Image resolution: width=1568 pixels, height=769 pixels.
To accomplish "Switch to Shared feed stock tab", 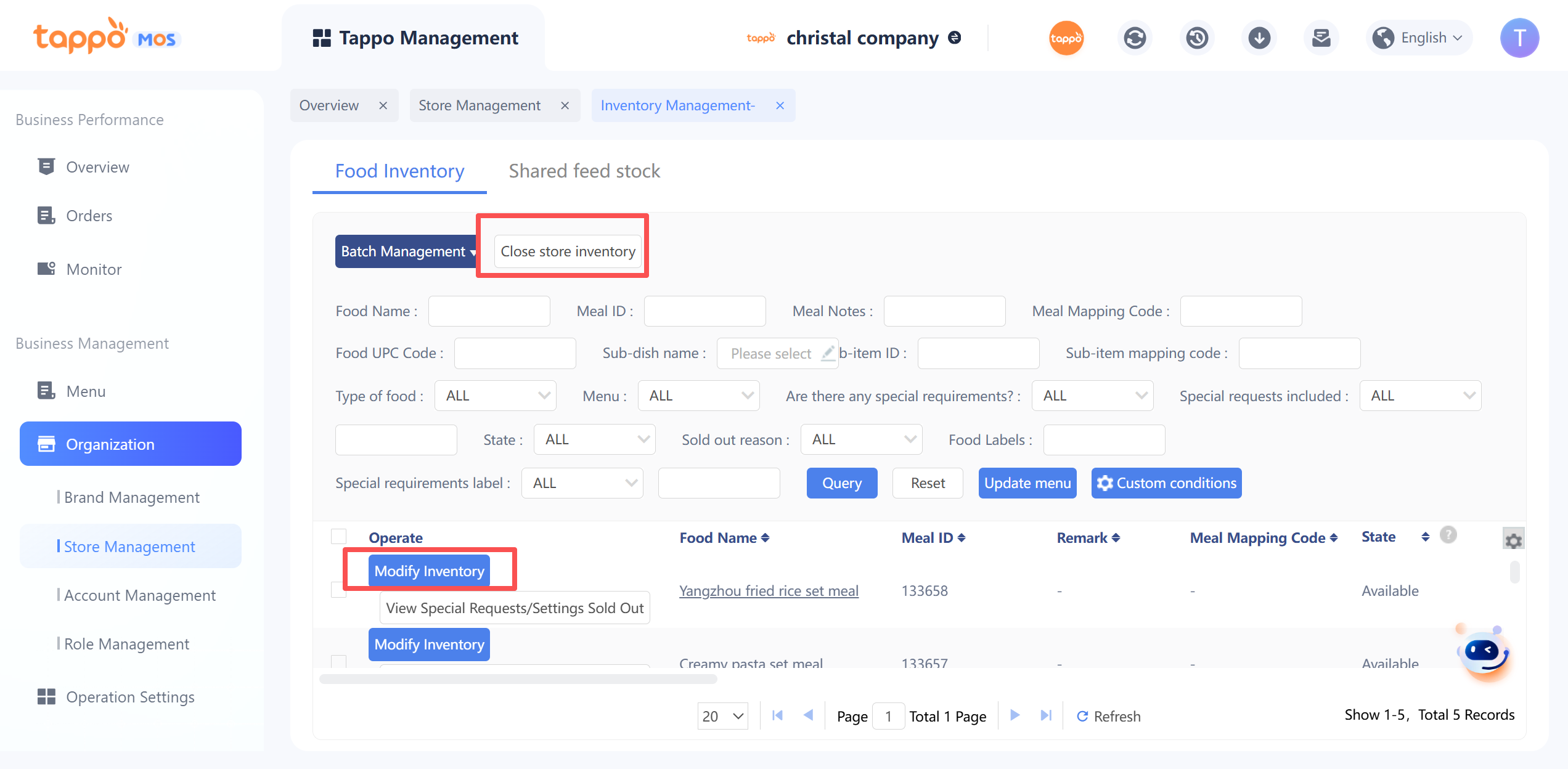I will tap(584, 171).
